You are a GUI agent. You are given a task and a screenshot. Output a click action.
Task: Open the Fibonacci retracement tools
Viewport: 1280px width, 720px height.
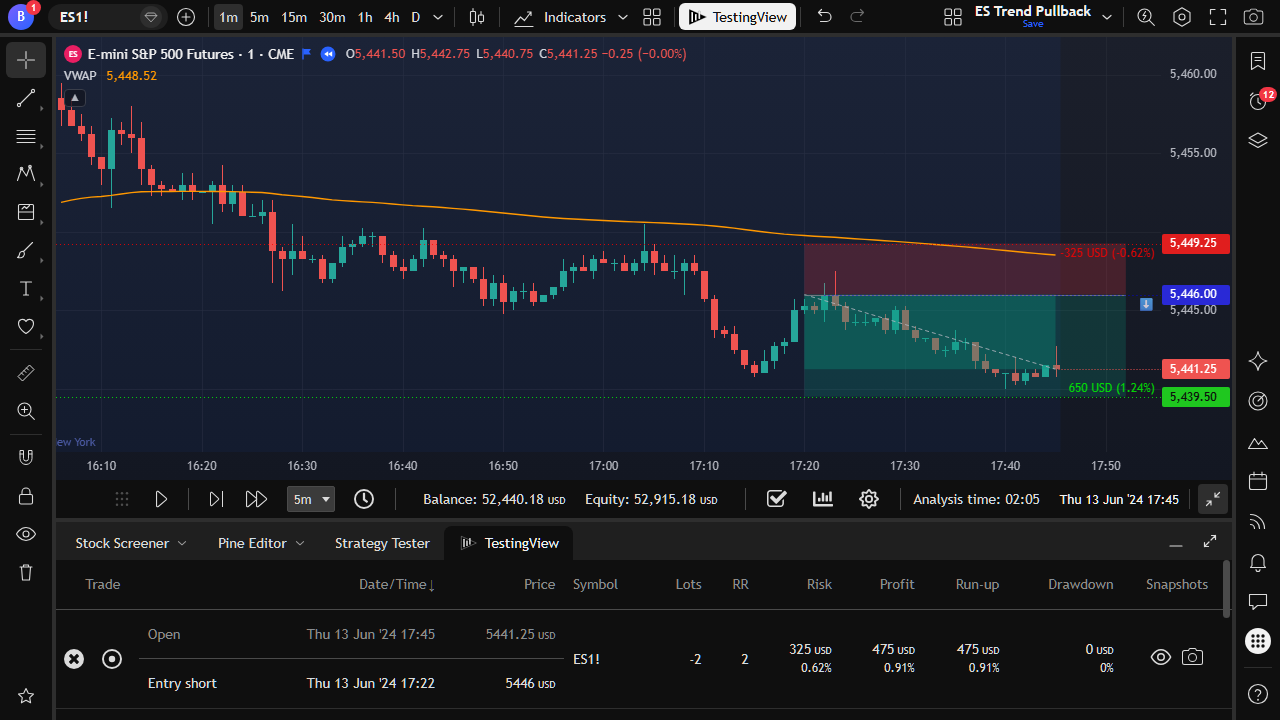tap(26, 136)
